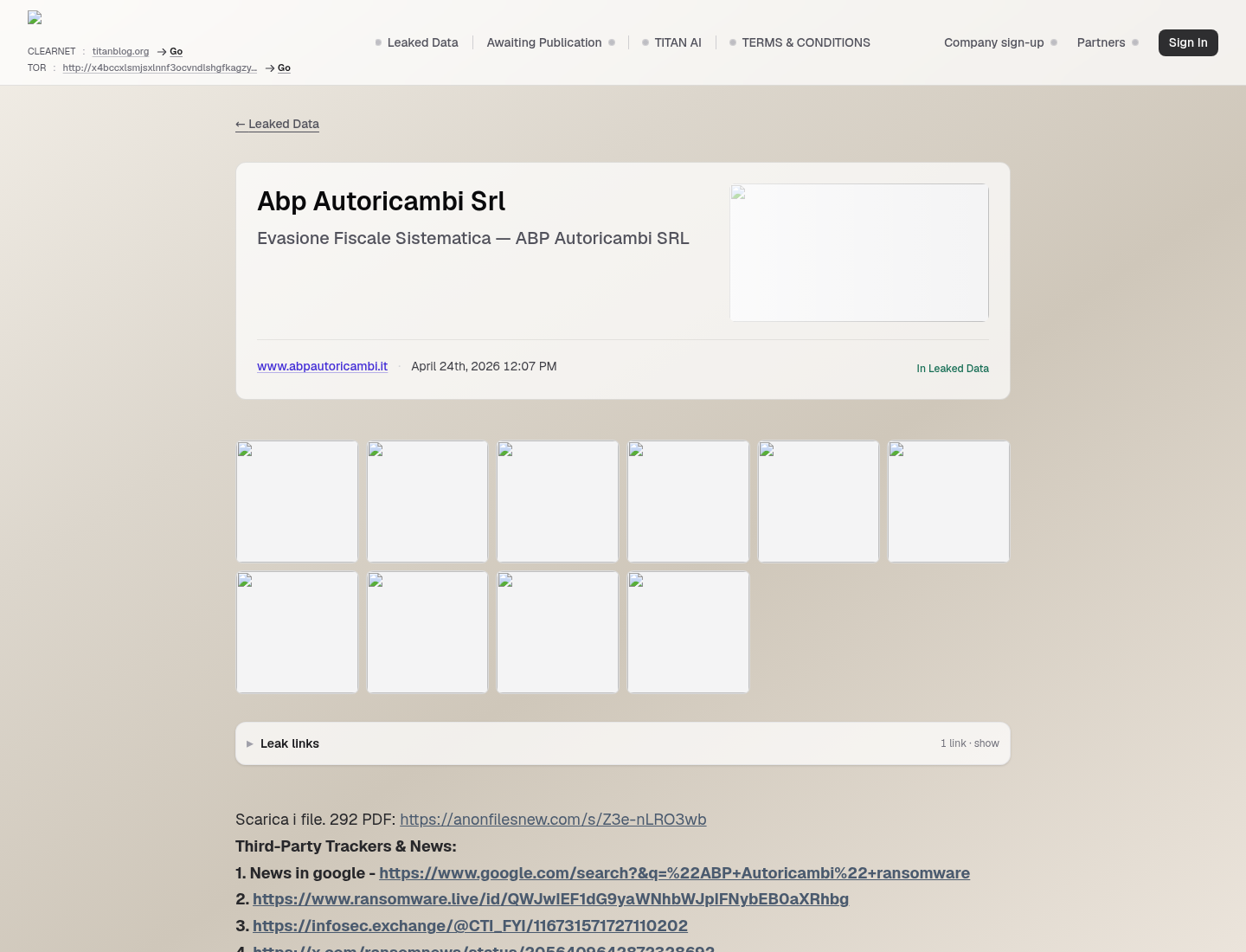Viewport: 1246px width, 952px height.
Task: Open the last thumbnail in the bottom row
Action: pos(688,632)
